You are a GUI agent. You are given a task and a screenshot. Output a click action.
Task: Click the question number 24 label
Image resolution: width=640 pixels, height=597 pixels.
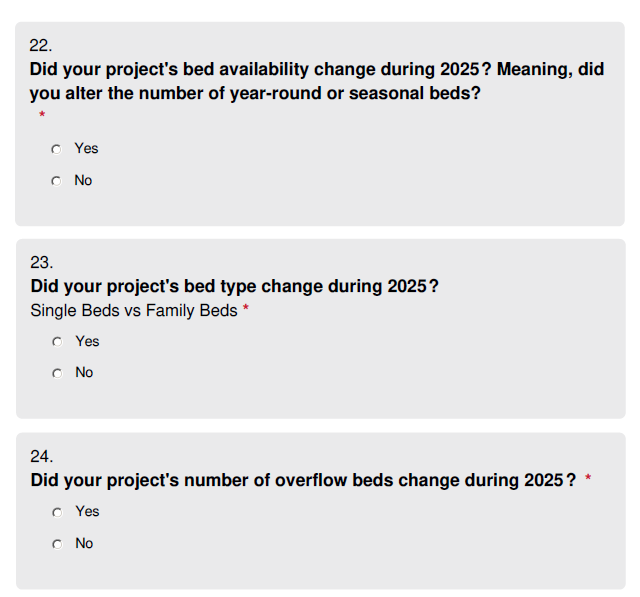tap(42, 456)
